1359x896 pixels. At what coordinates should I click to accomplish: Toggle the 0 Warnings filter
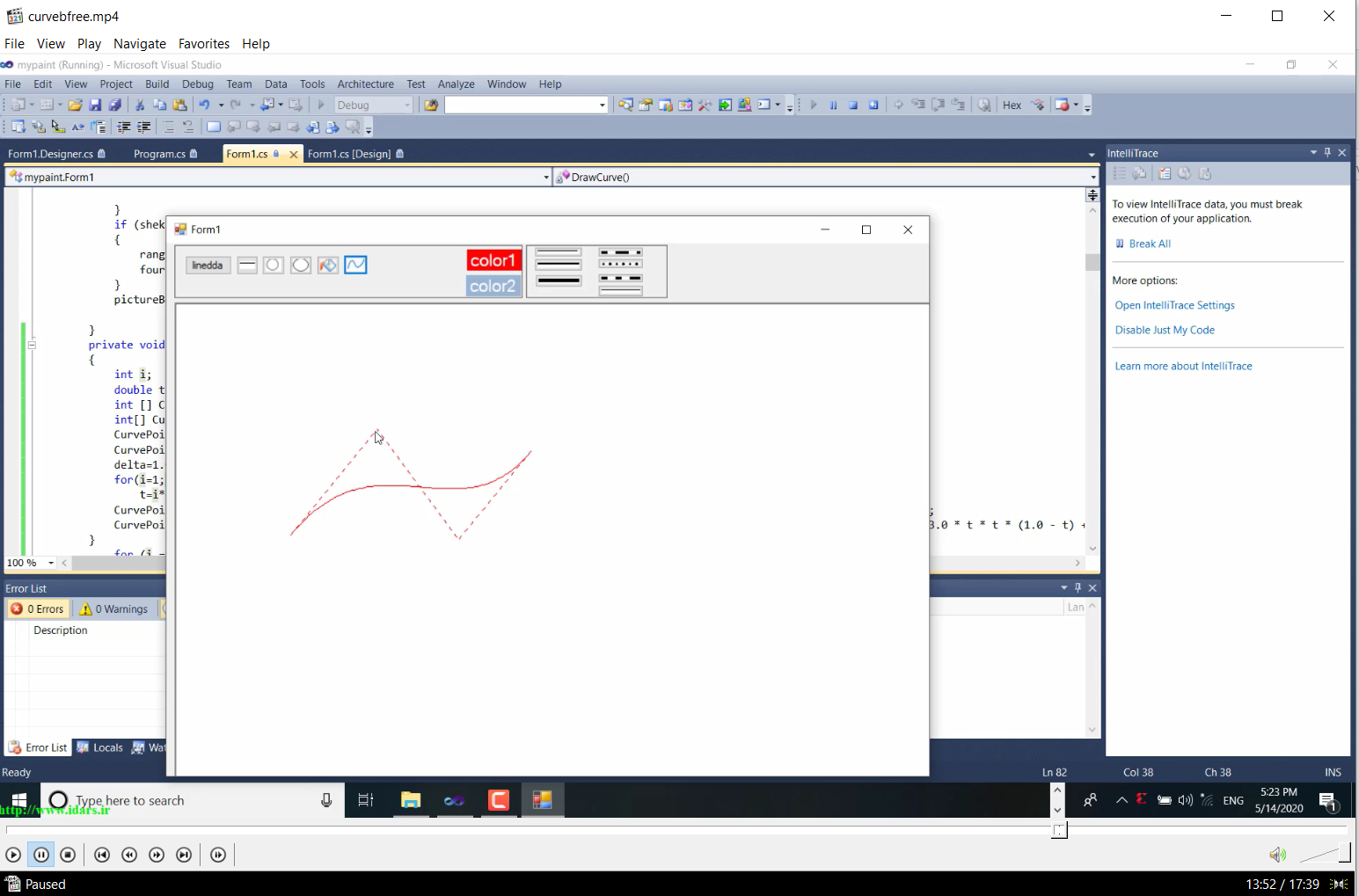pyautogui.click(x=114, y=608)
